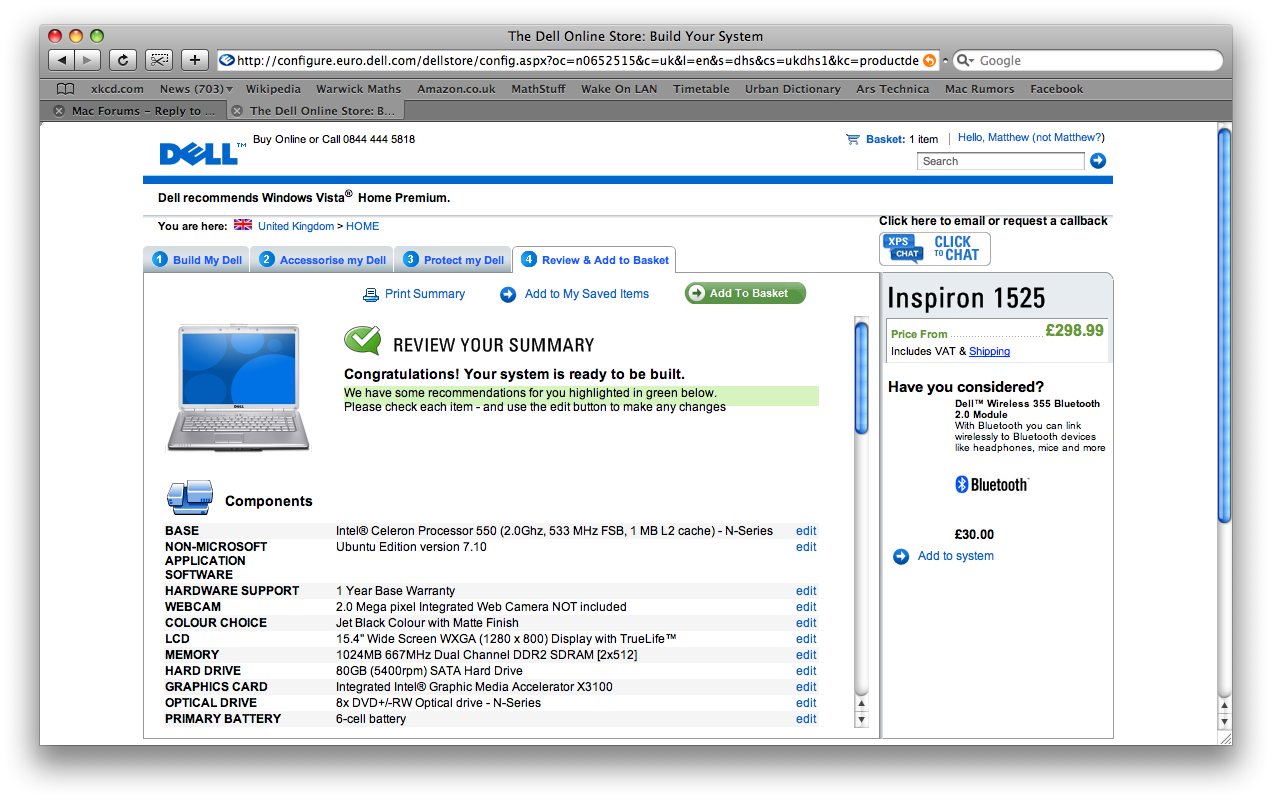This screenshot has width=1272, height=800.
Task: Click arrow icon beside Add to My Saved Items
Action: [x=508, y=294]
